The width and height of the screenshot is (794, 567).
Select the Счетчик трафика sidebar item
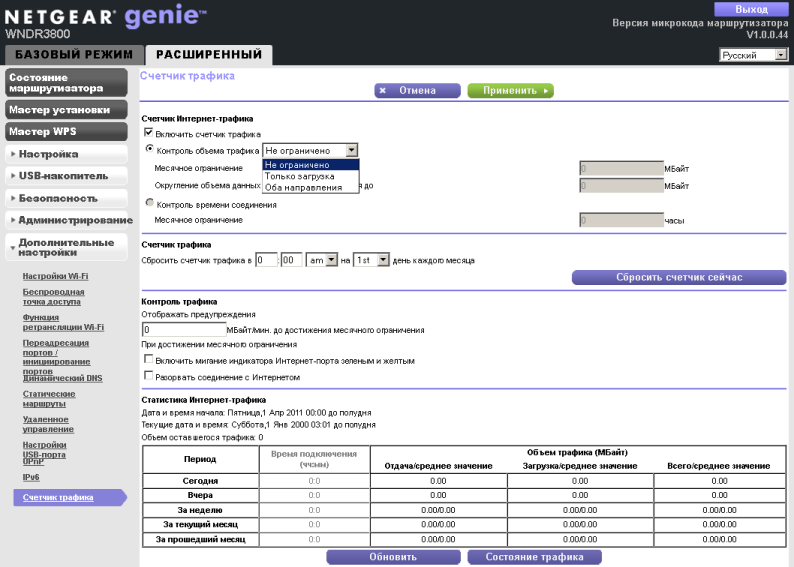pos(70,497)
